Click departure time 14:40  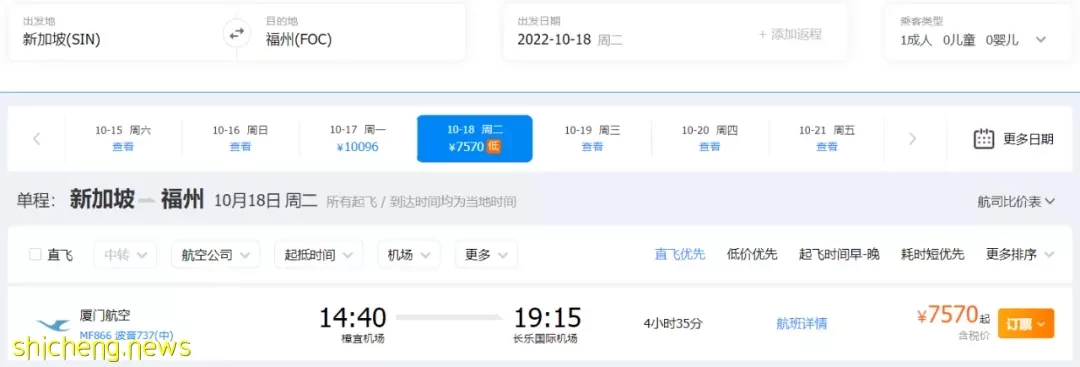tap(353, 317)
